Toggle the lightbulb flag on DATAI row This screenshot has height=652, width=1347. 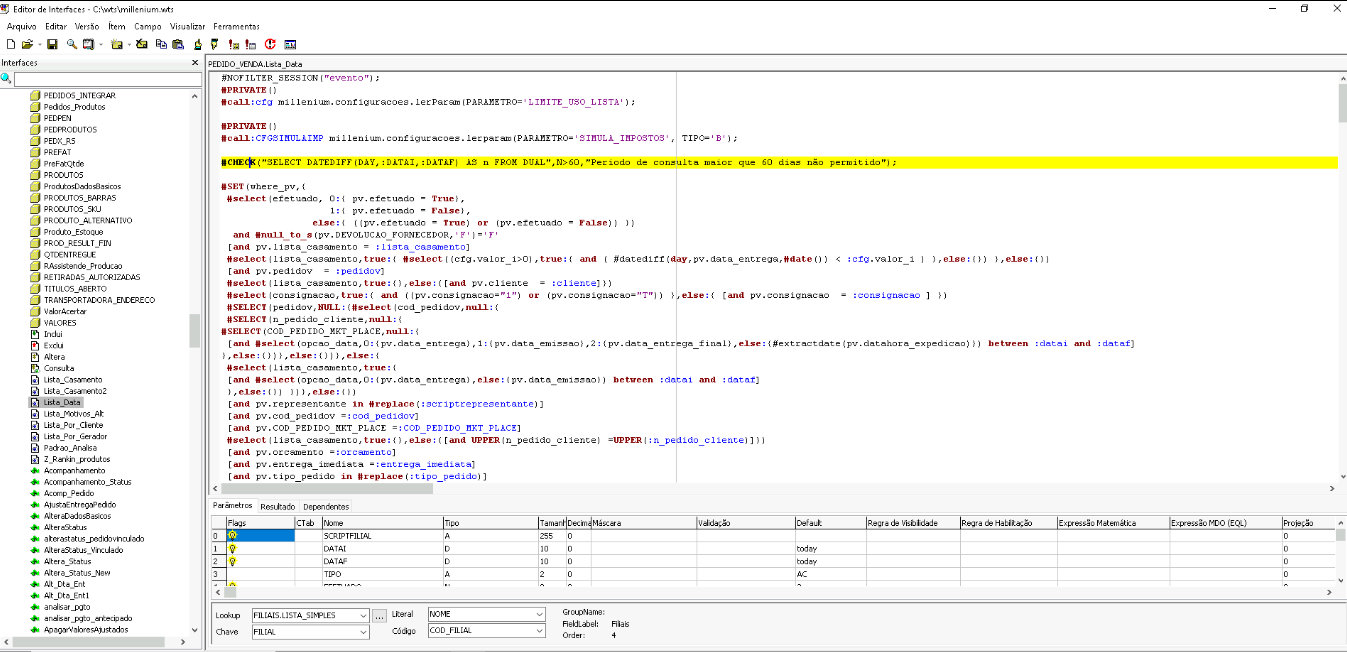click(x=233, y=549)
